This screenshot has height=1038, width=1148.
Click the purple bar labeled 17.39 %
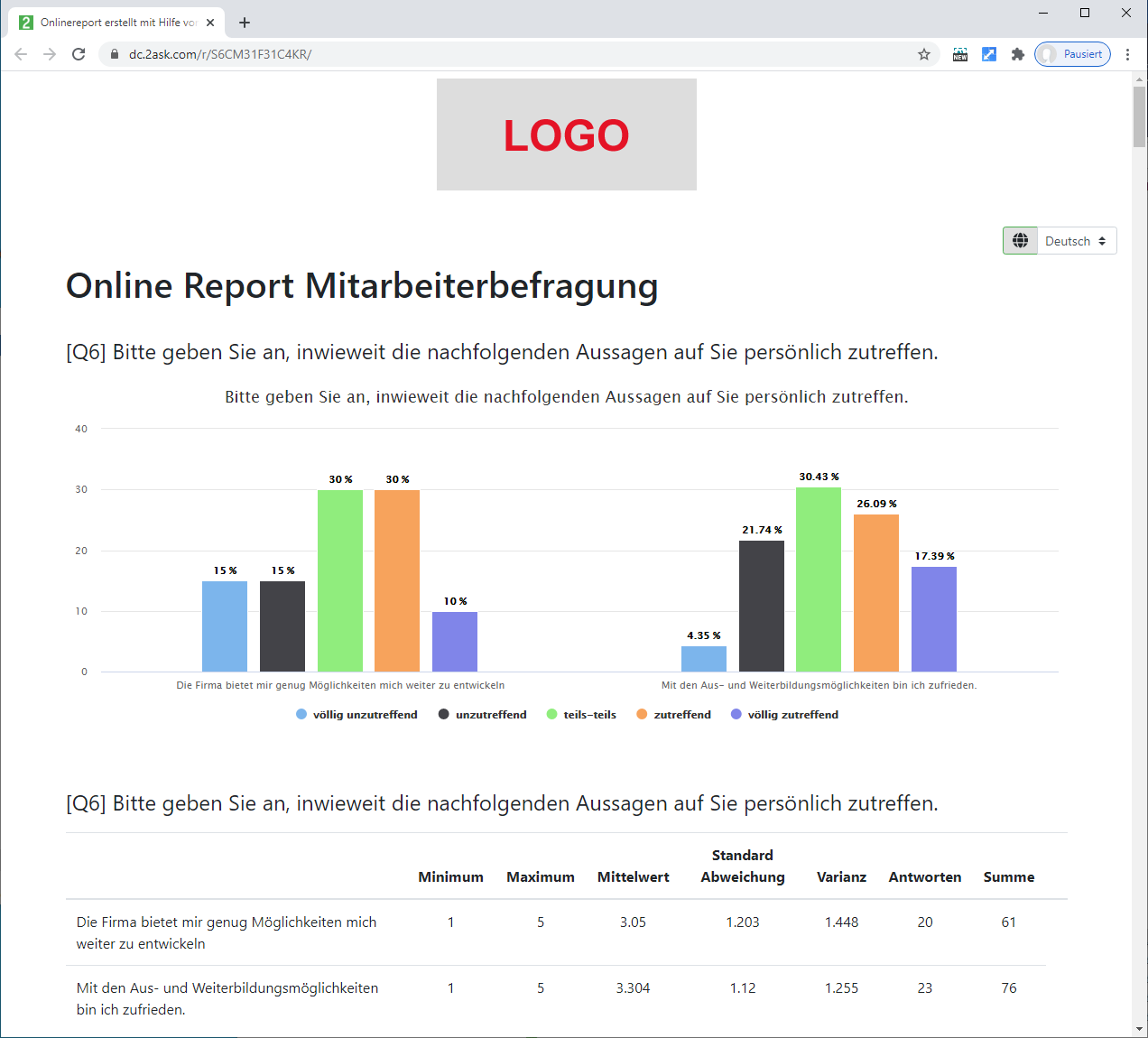pos(934,619)
